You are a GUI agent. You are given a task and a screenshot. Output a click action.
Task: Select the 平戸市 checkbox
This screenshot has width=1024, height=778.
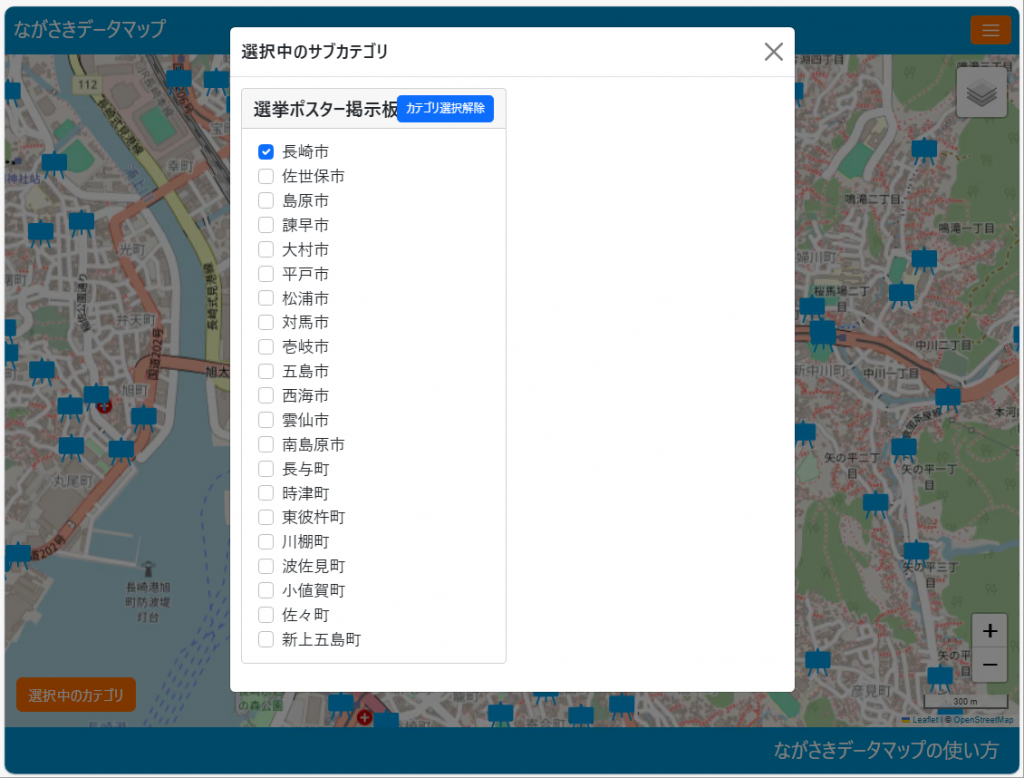tap(266, 274)
